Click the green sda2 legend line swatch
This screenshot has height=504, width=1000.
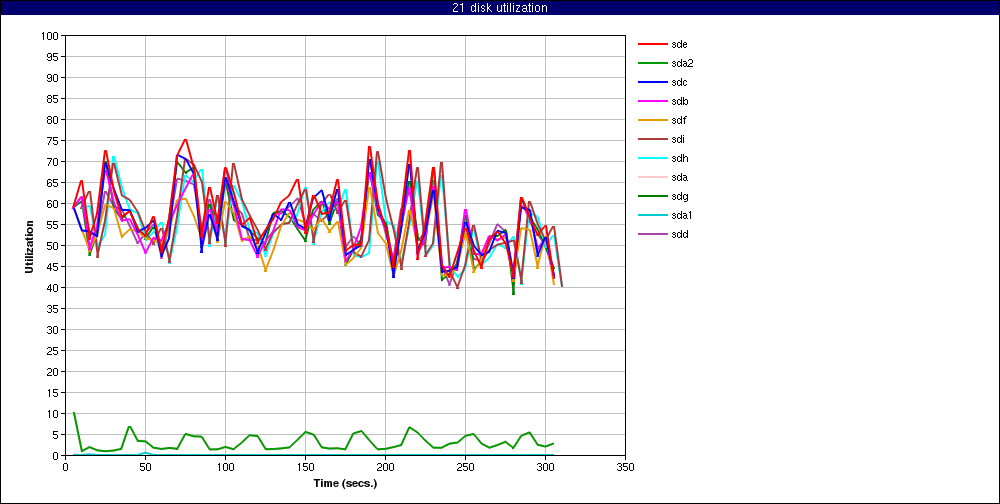pyautogui.click(x=651, y=64)
